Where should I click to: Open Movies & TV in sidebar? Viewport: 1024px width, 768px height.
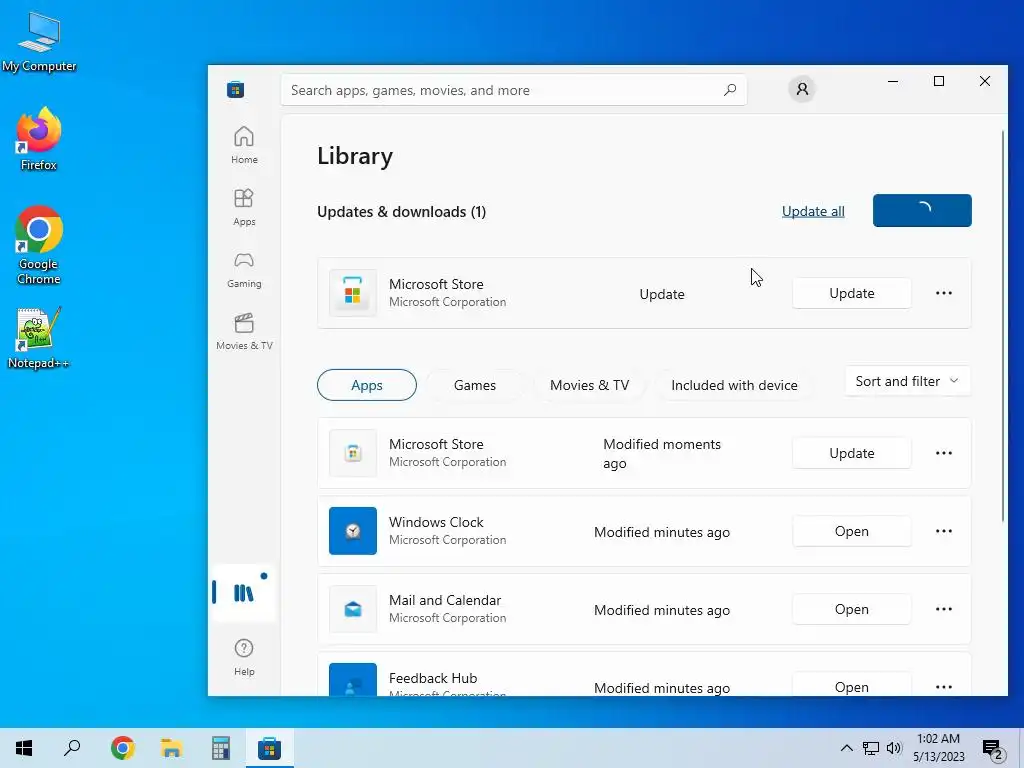tap(244, 331)
